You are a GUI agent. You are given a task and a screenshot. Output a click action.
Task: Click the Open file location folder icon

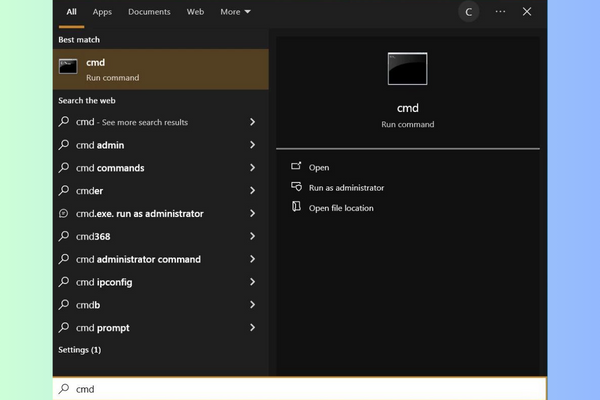pyautogui.click(x=296, y=207)
